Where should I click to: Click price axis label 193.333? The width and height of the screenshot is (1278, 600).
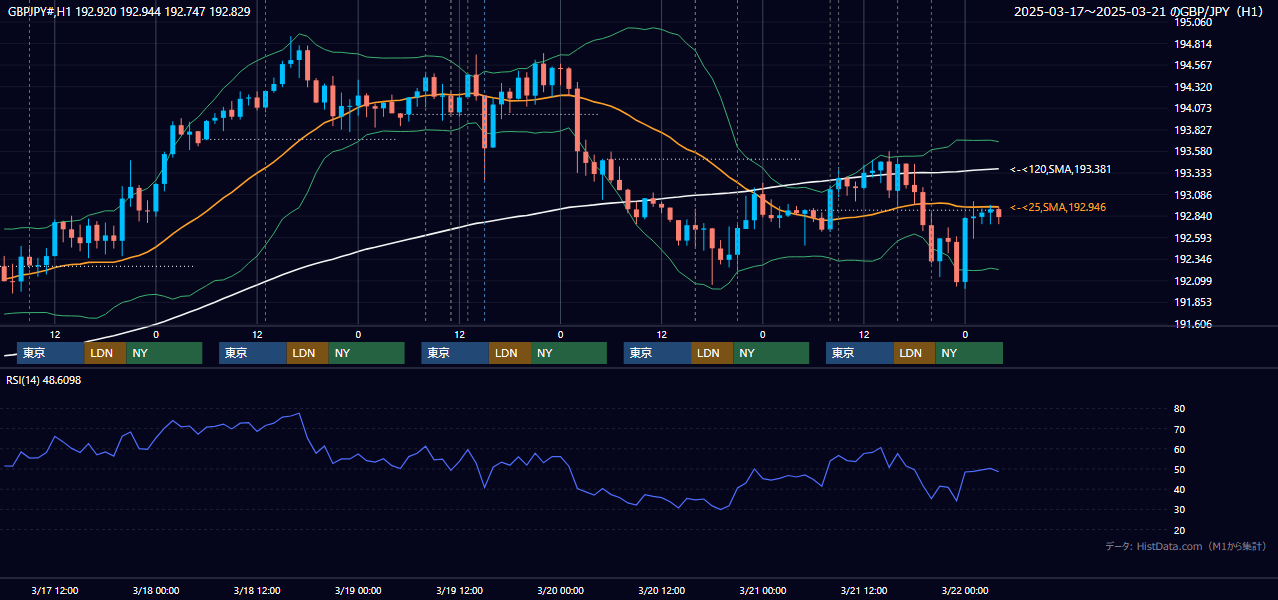point(1193,173)
